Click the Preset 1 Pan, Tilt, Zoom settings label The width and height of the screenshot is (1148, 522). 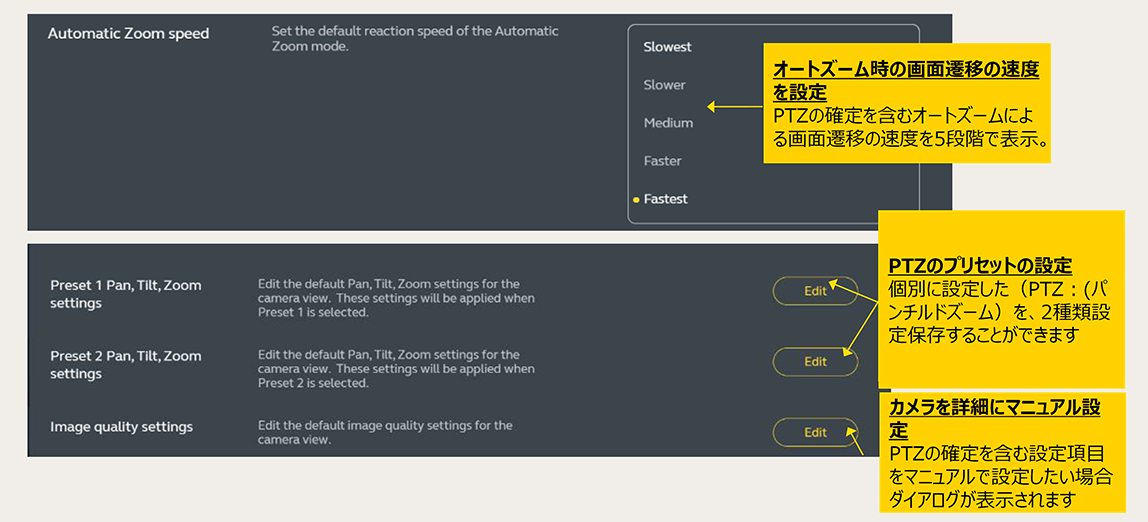[125, 293]
